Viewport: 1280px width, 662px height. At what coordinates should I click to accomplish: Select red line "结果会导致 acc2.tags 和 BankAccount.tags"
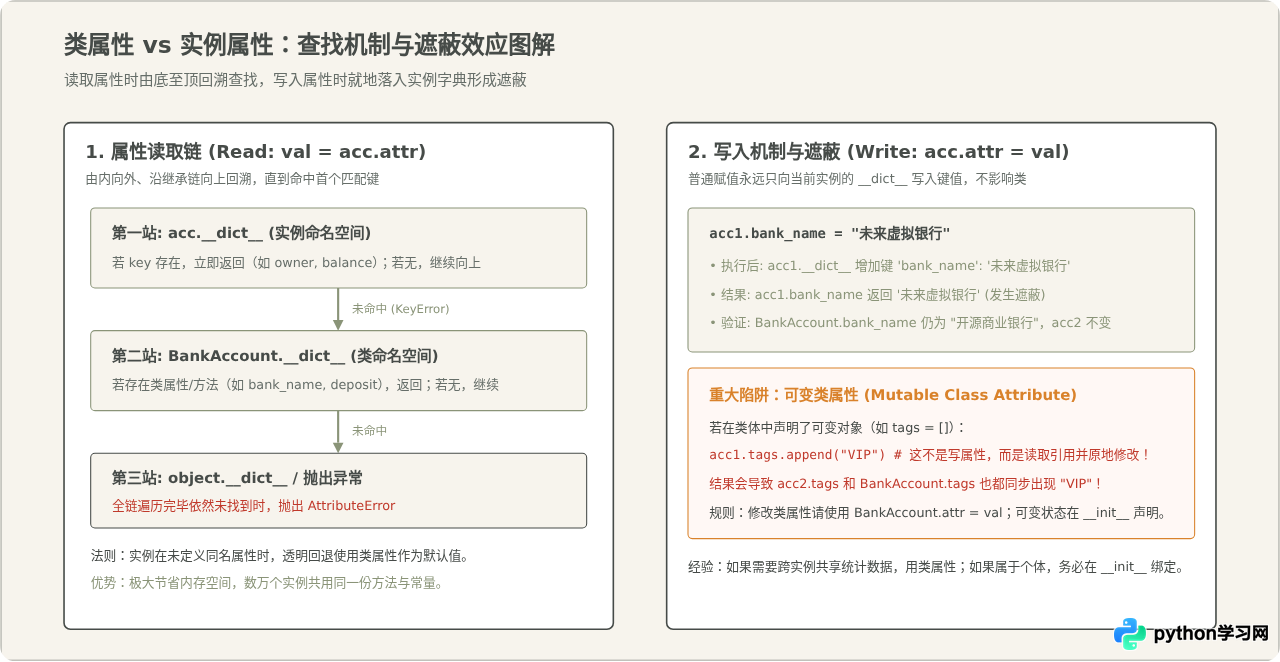(x=905, y=484)
